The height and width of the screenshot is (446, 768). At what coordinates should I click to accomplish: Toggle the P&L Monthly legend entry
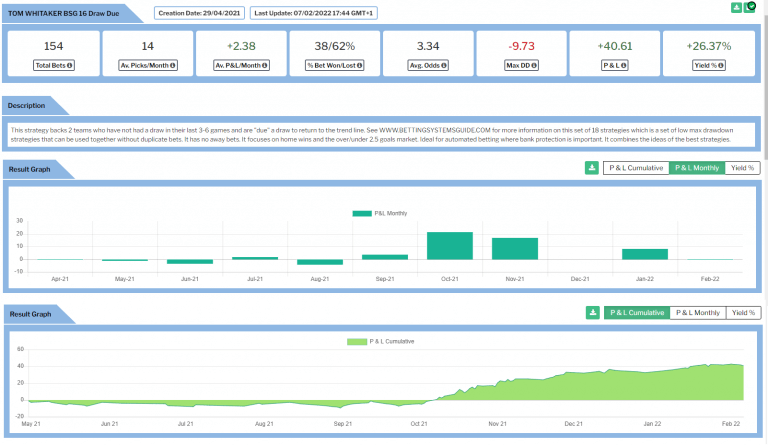click(380, 213)
